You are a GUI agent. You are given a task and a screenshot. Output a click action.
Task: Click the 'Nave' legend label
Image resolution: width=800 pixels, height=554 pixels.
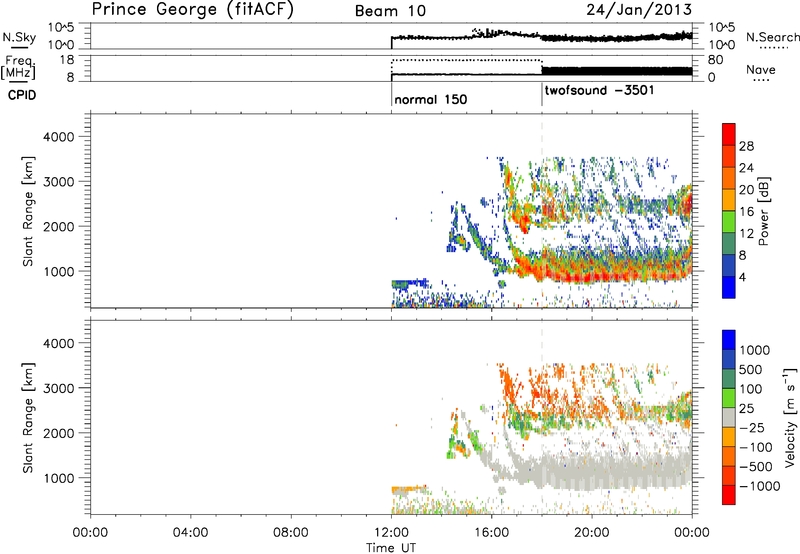(x=761, y=69)
